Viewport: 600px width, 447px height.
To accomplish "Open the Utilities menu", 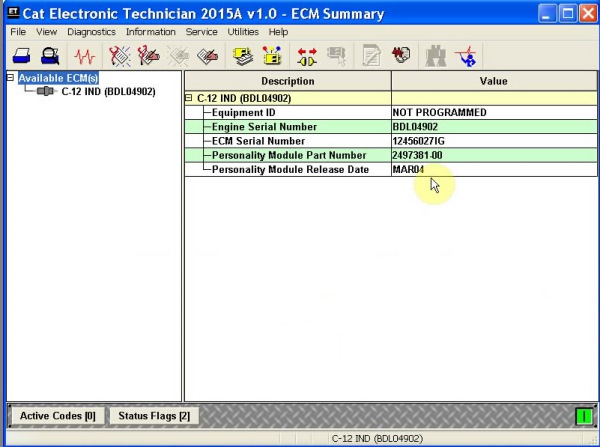I will pyautogui.click(x=243, y=32).
